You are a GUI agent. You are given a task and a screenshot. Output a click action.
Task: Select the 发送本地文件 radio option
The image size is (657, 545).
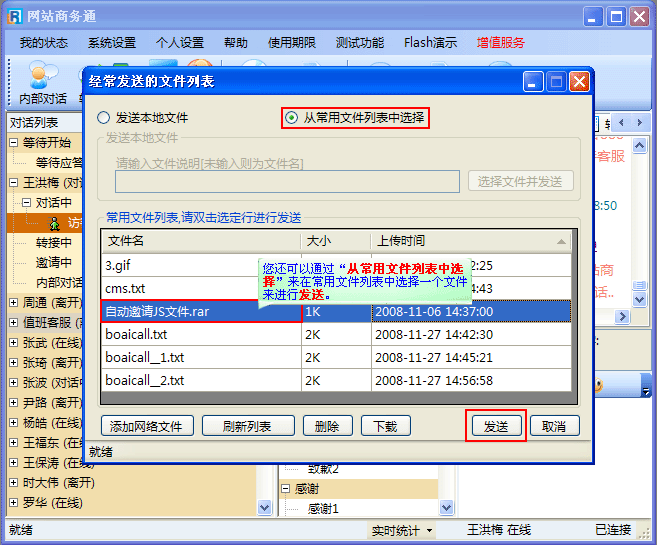point(104,118)
